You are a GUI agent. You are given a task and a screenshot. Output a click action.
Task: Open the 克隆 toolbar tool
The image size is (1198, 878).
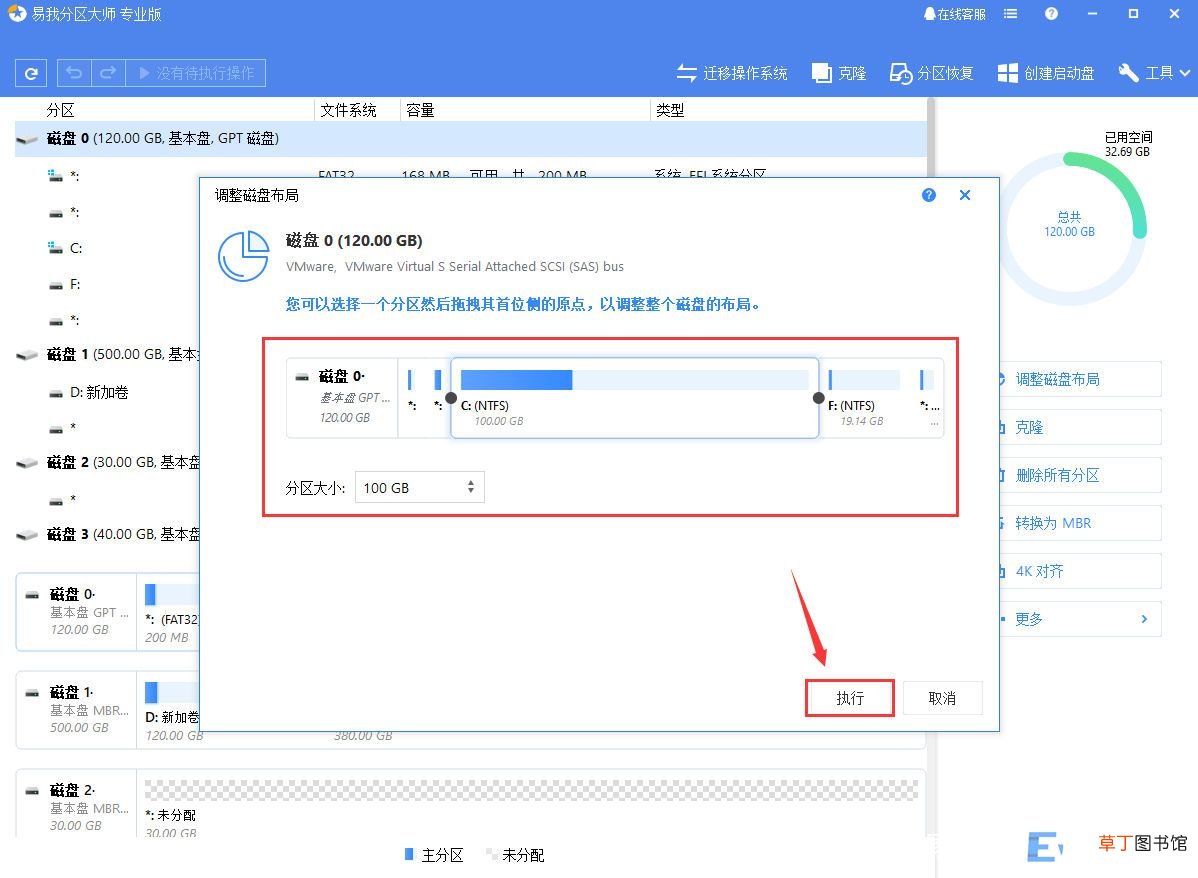[x=839, y=73]
